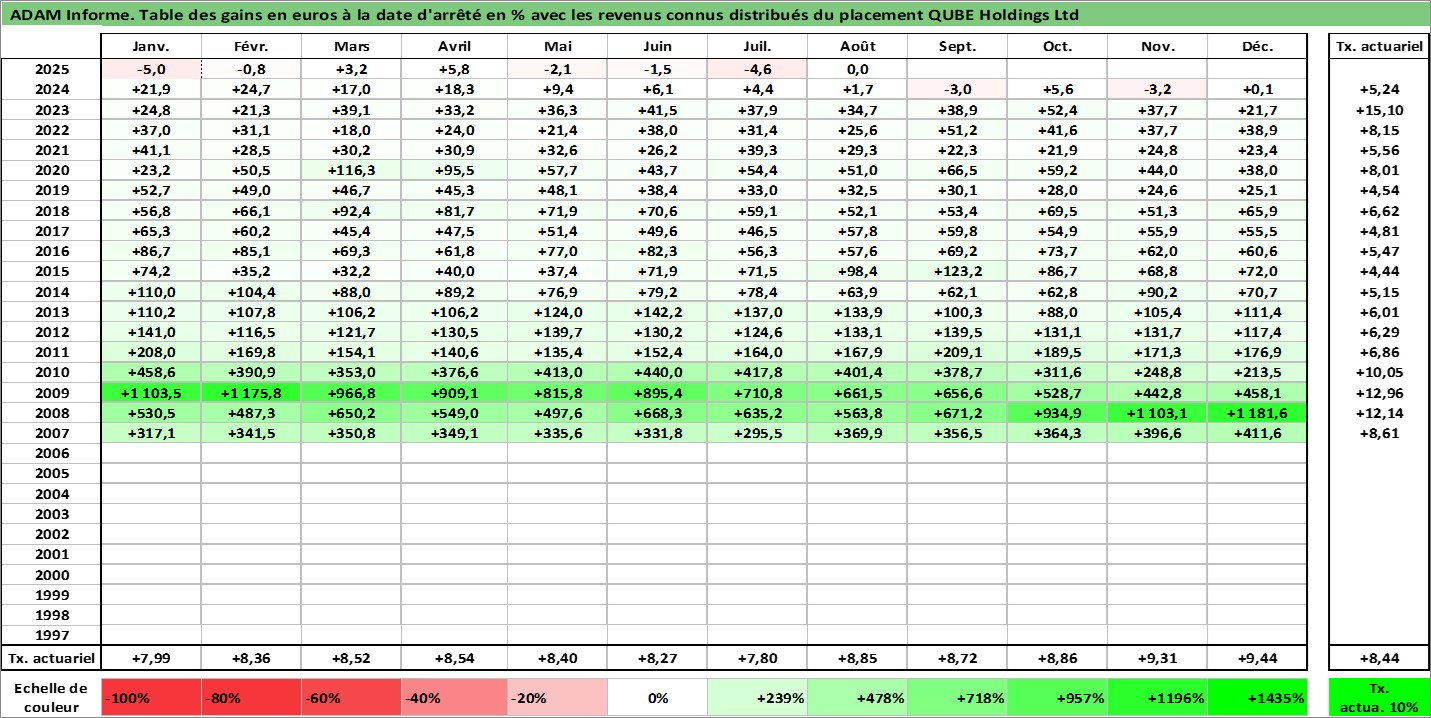Image resolution: width=1431 pixels, height=718 pixels.
Task: Select the +1 181,6 cell in December 2008
Action: pos(1257,412)
